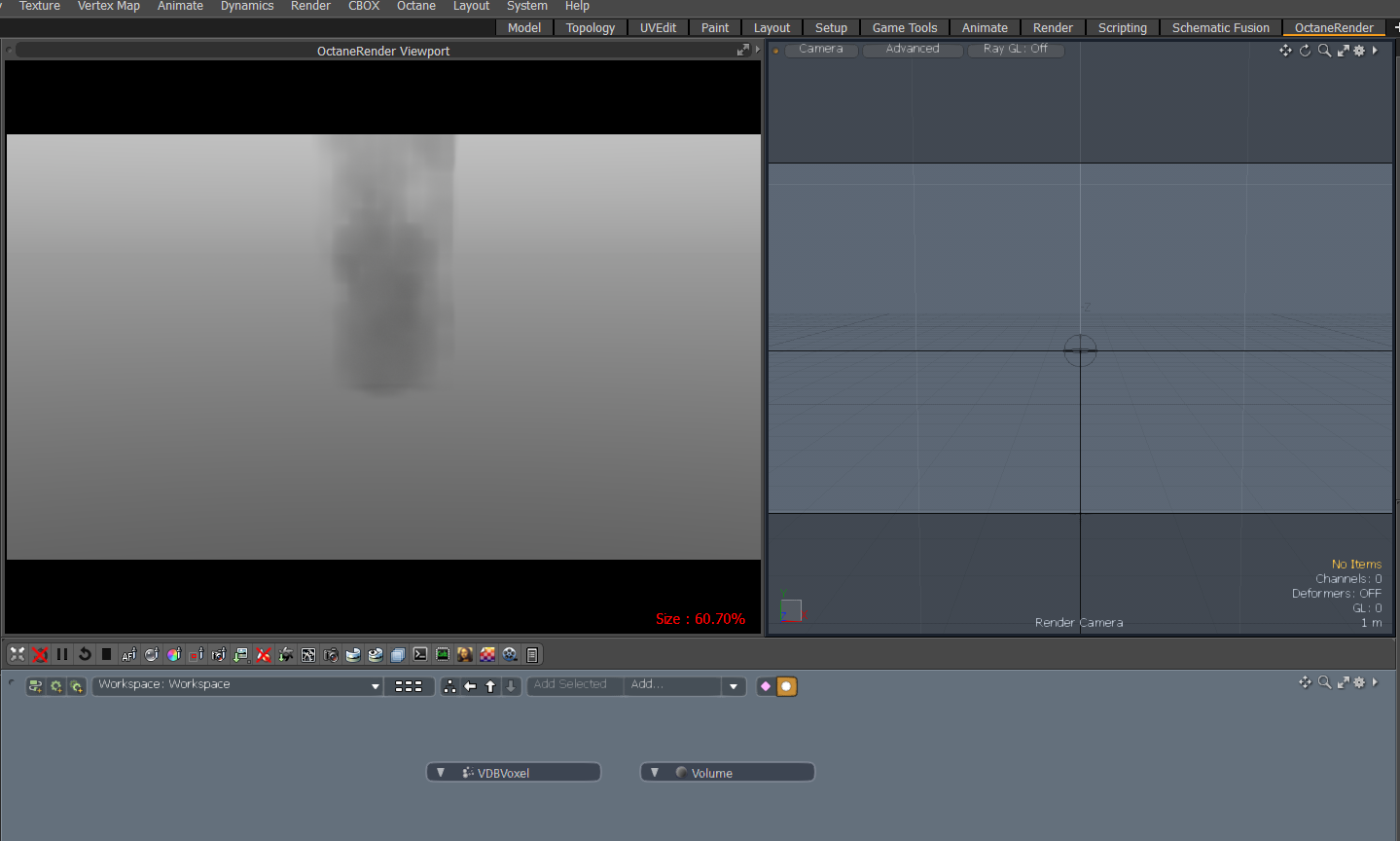The width and height of the screenshot is (1400, 841).
Task: Select the render region picker tool
Action: tap(197, 655)
